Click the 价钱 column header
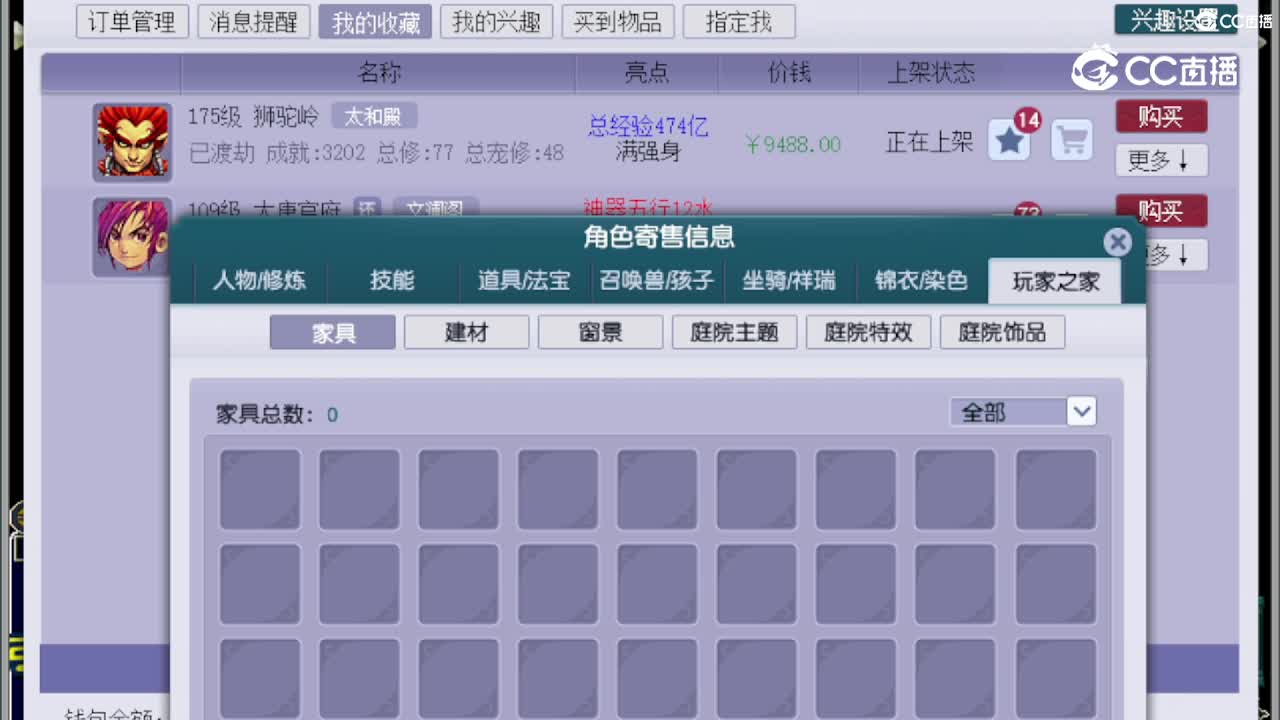Image resolution: width=1280 pixels, height=720 pixels. pyautogui.click(x=788, y=72)
